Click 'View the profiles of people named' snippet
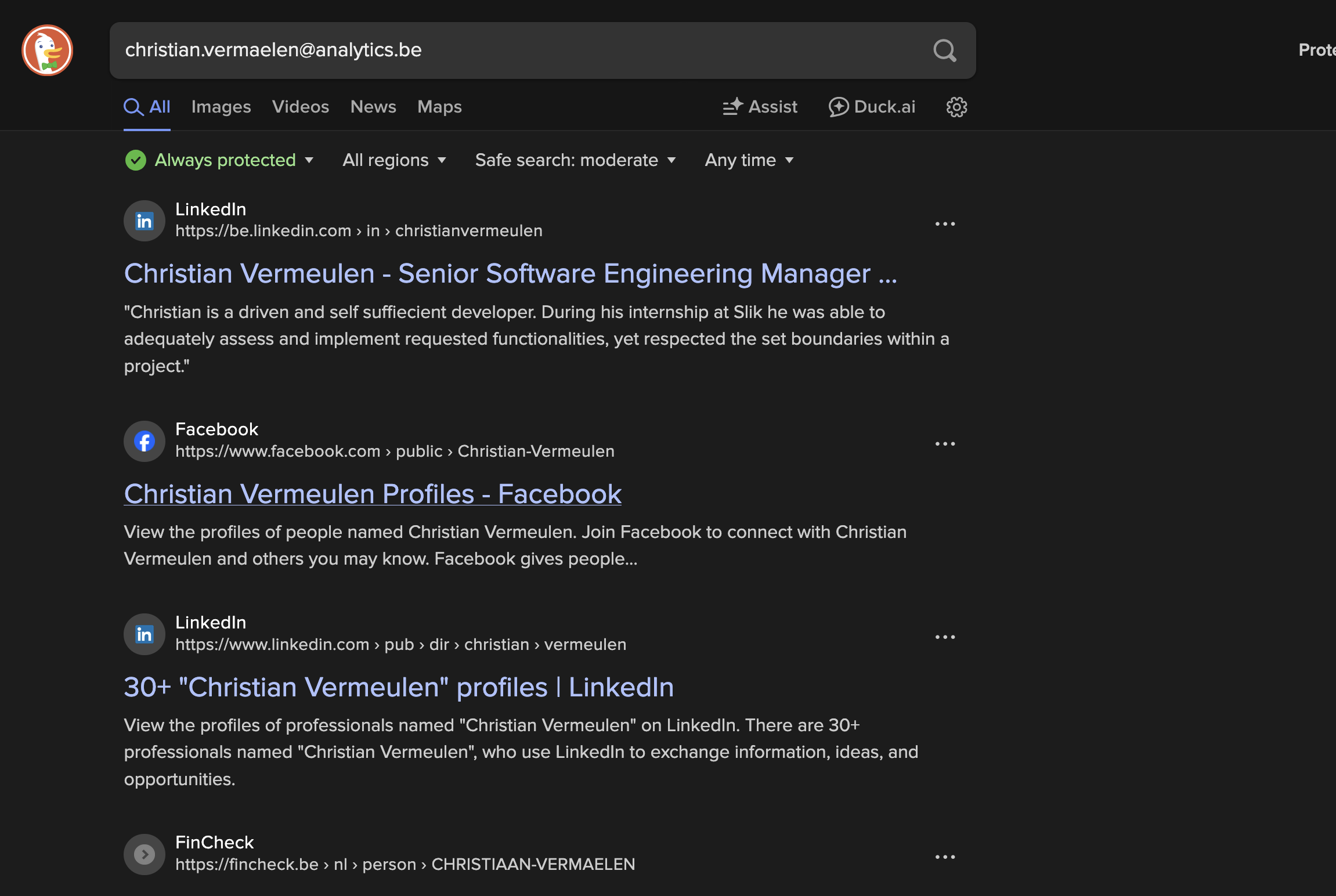The image size is (1336, 896). [x=515, y=545]
